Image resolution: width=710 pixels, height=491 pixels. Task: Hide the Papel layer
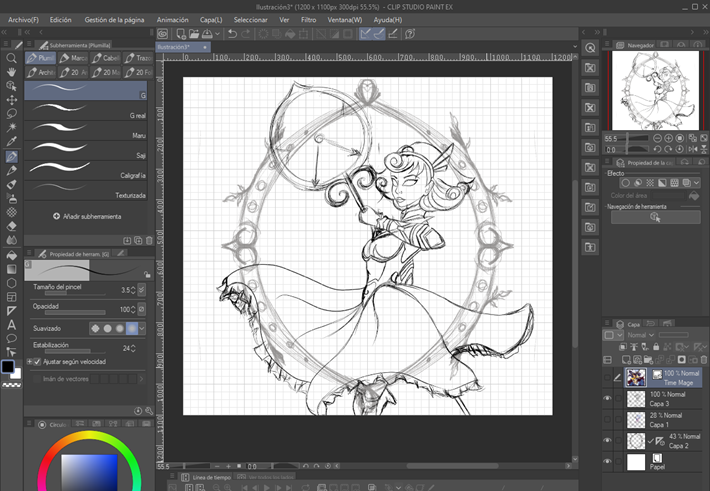607,462
